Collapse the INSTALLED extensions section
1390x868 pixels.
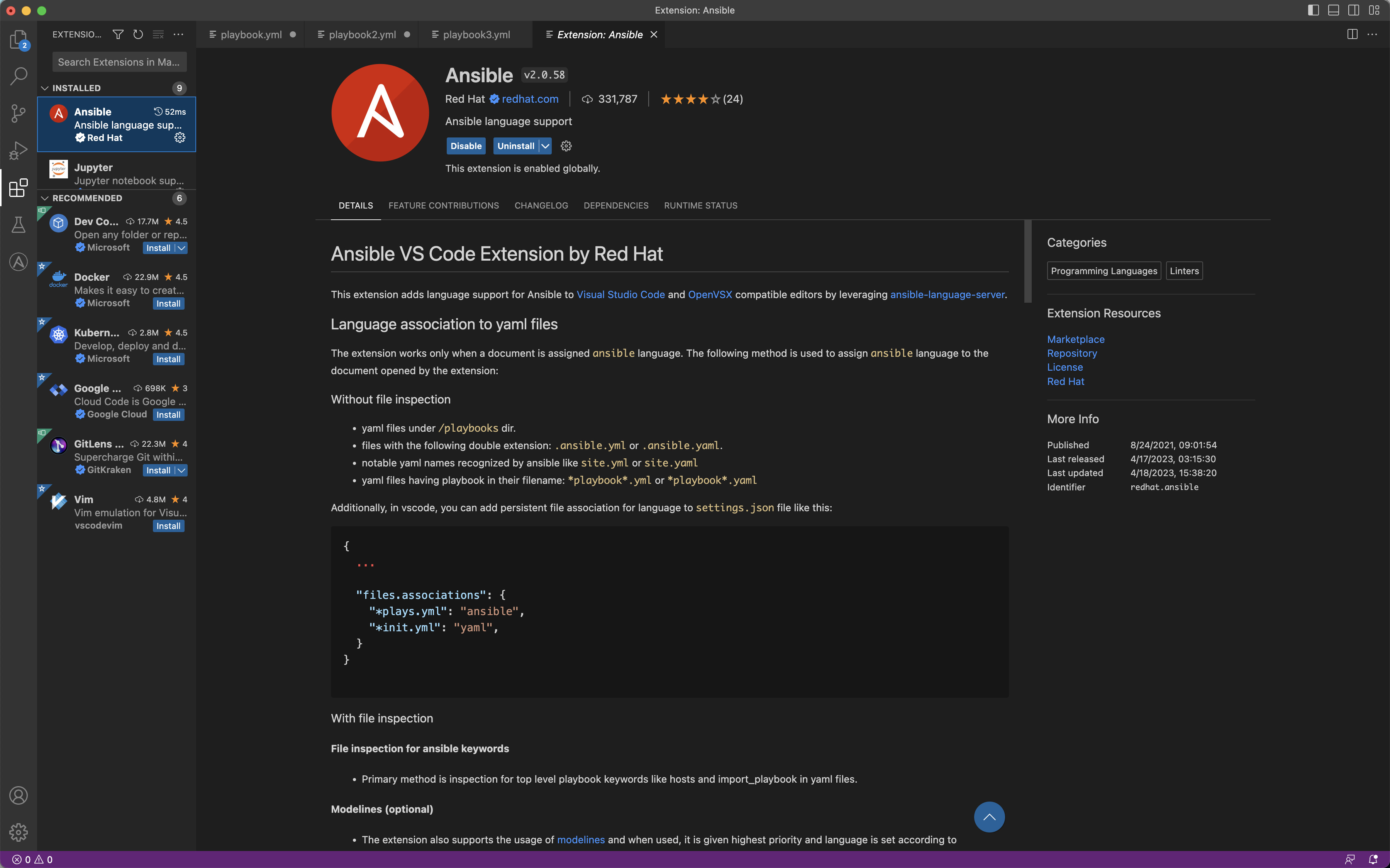click(x=45, y=87)
